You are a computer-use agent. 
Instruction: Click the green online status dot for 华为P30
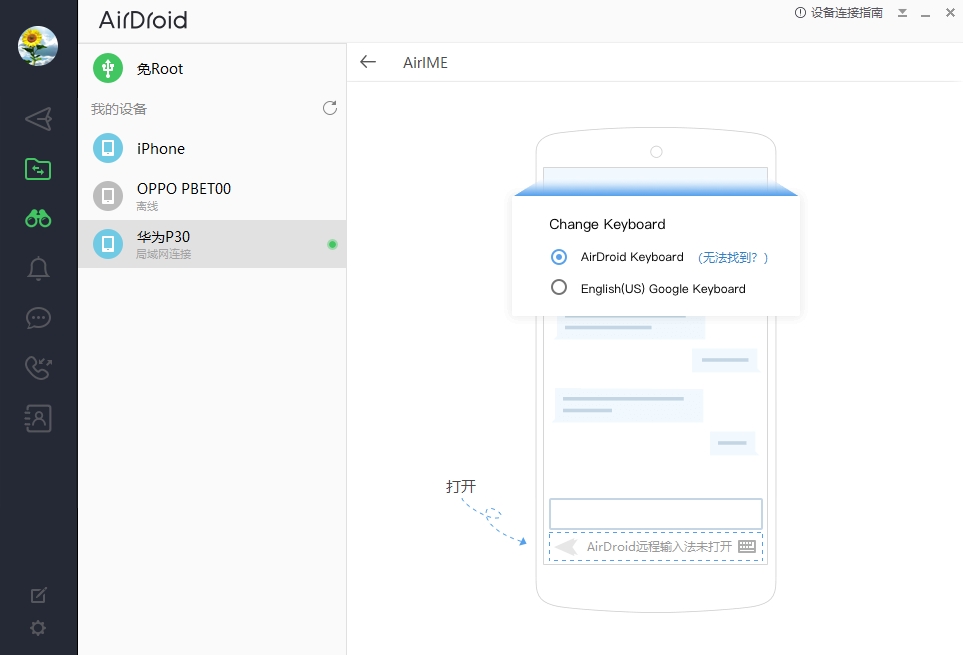point(332,244)
